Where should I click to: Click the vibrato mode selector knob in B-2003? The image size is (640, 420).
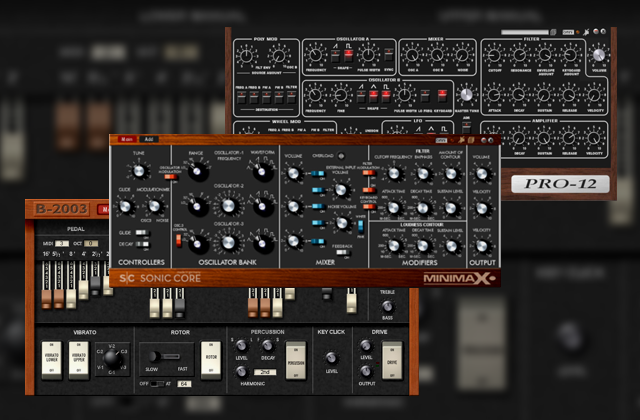pos(112,358)
